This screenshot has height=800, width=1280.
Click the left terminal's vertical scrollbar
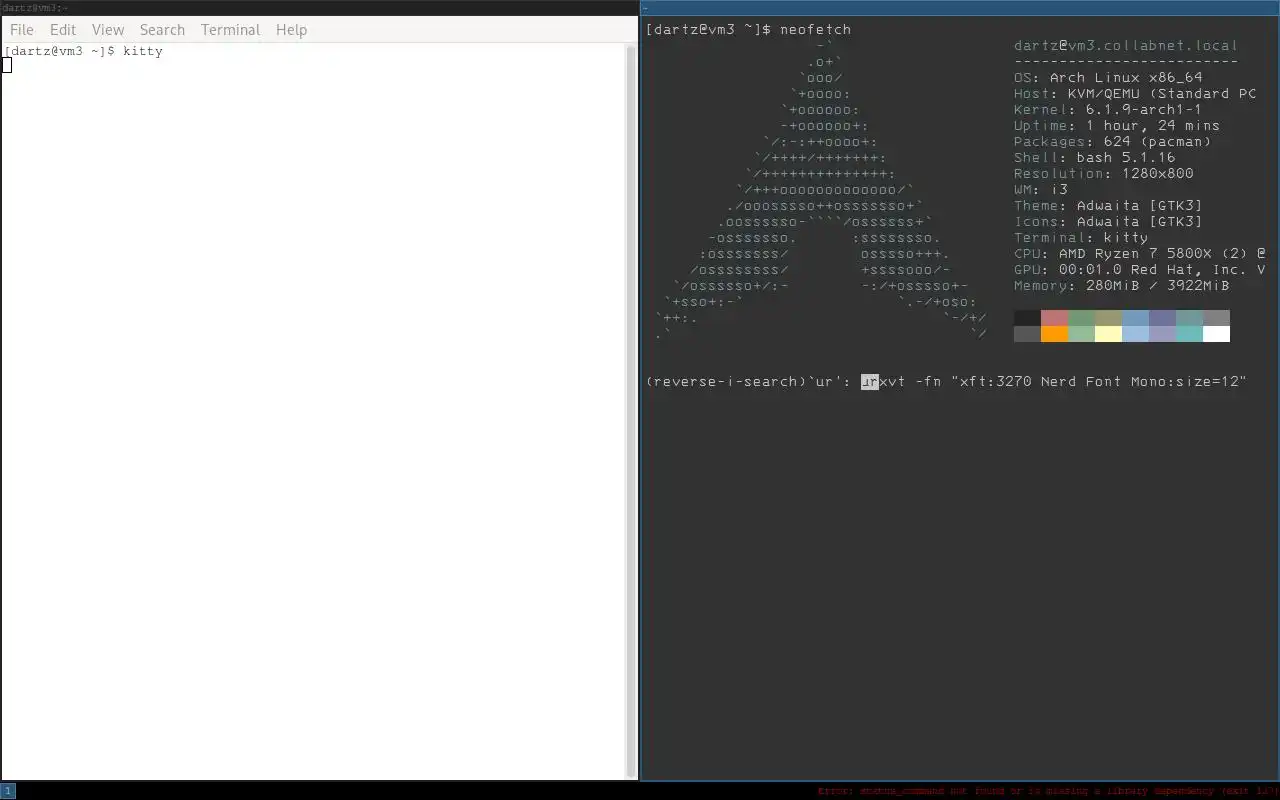pos(631,411)
